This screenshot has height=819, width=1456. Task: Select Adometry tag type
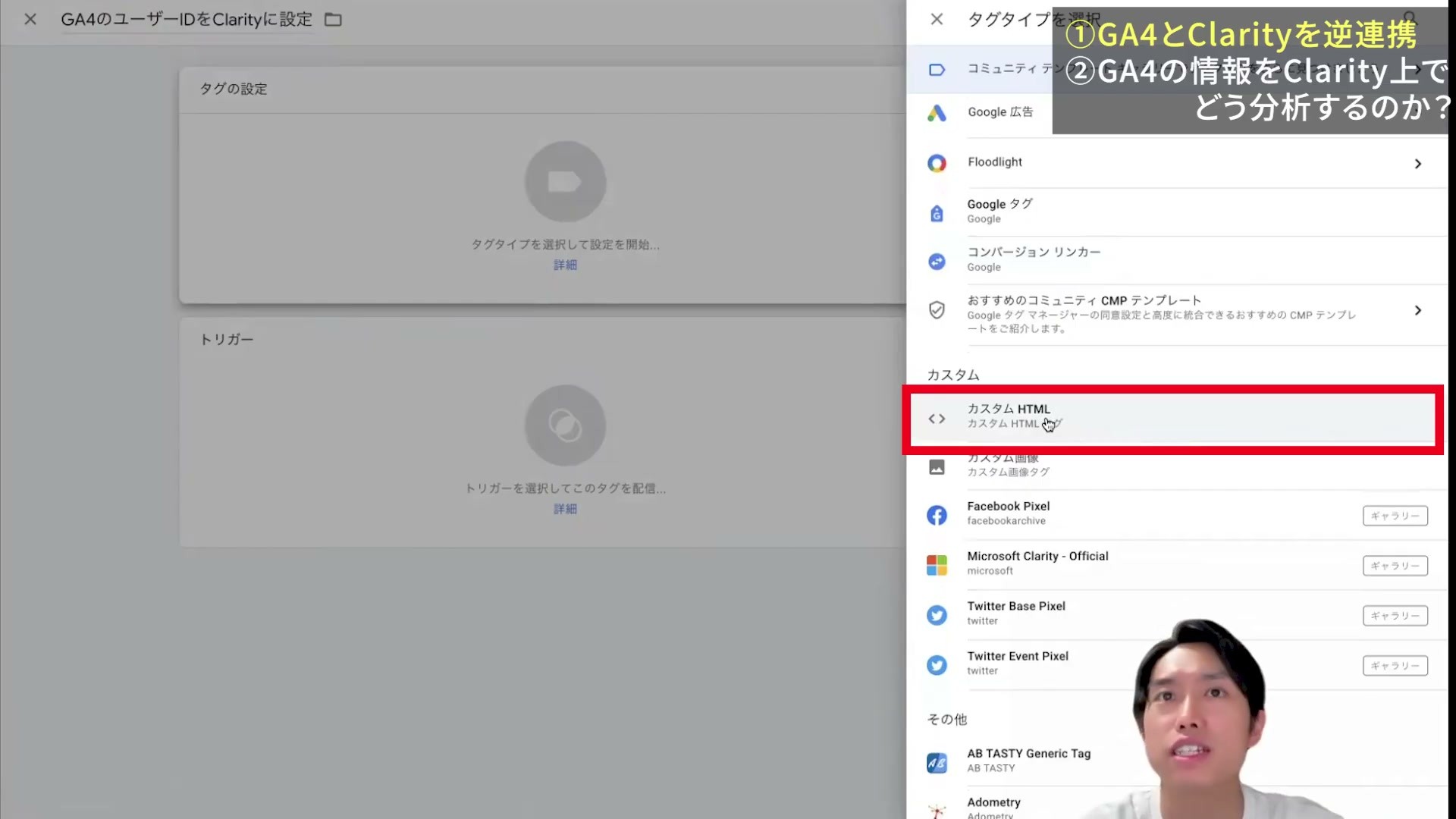(994, 808)
